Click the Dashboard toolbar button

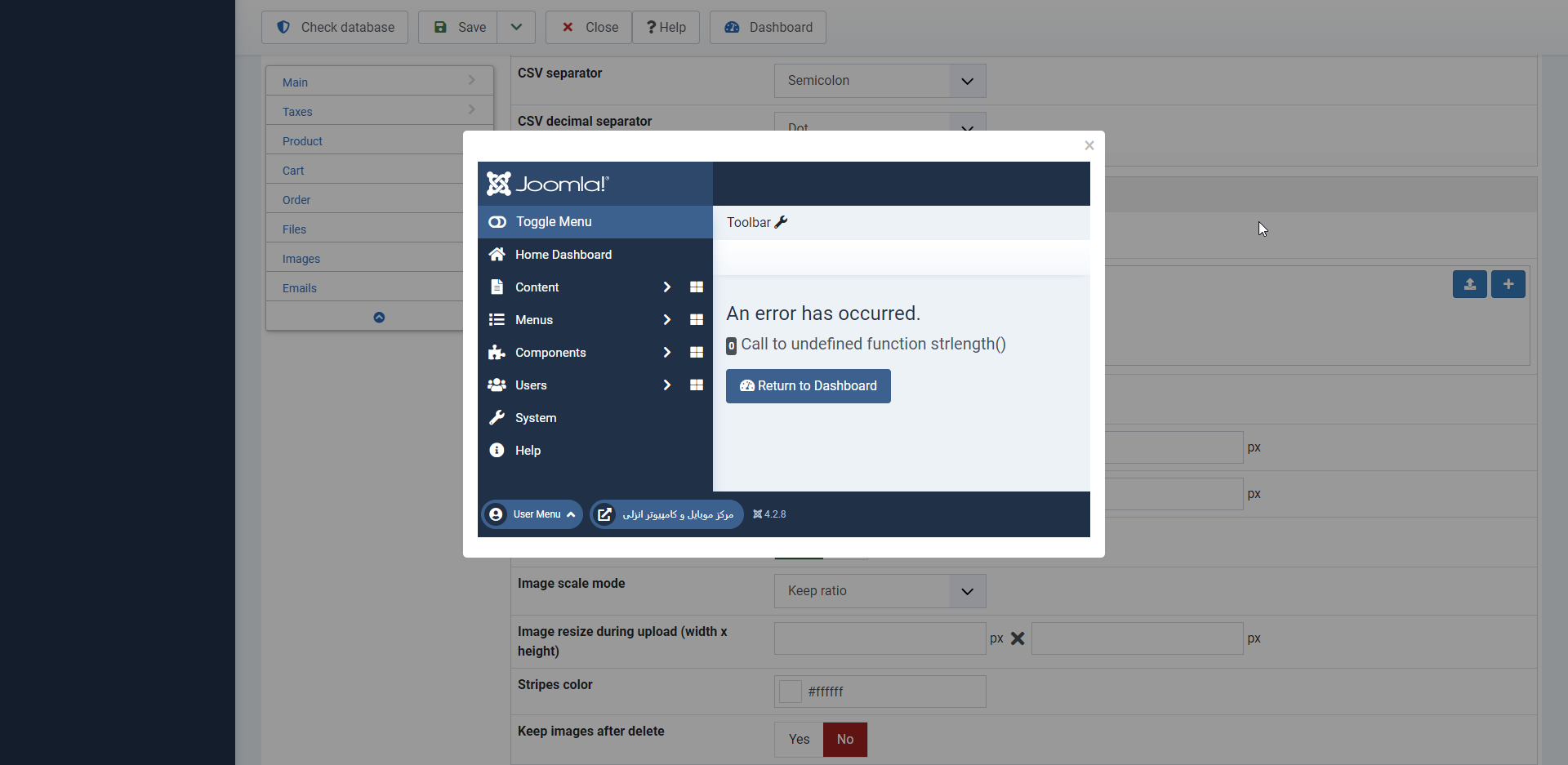click(768, 27)
